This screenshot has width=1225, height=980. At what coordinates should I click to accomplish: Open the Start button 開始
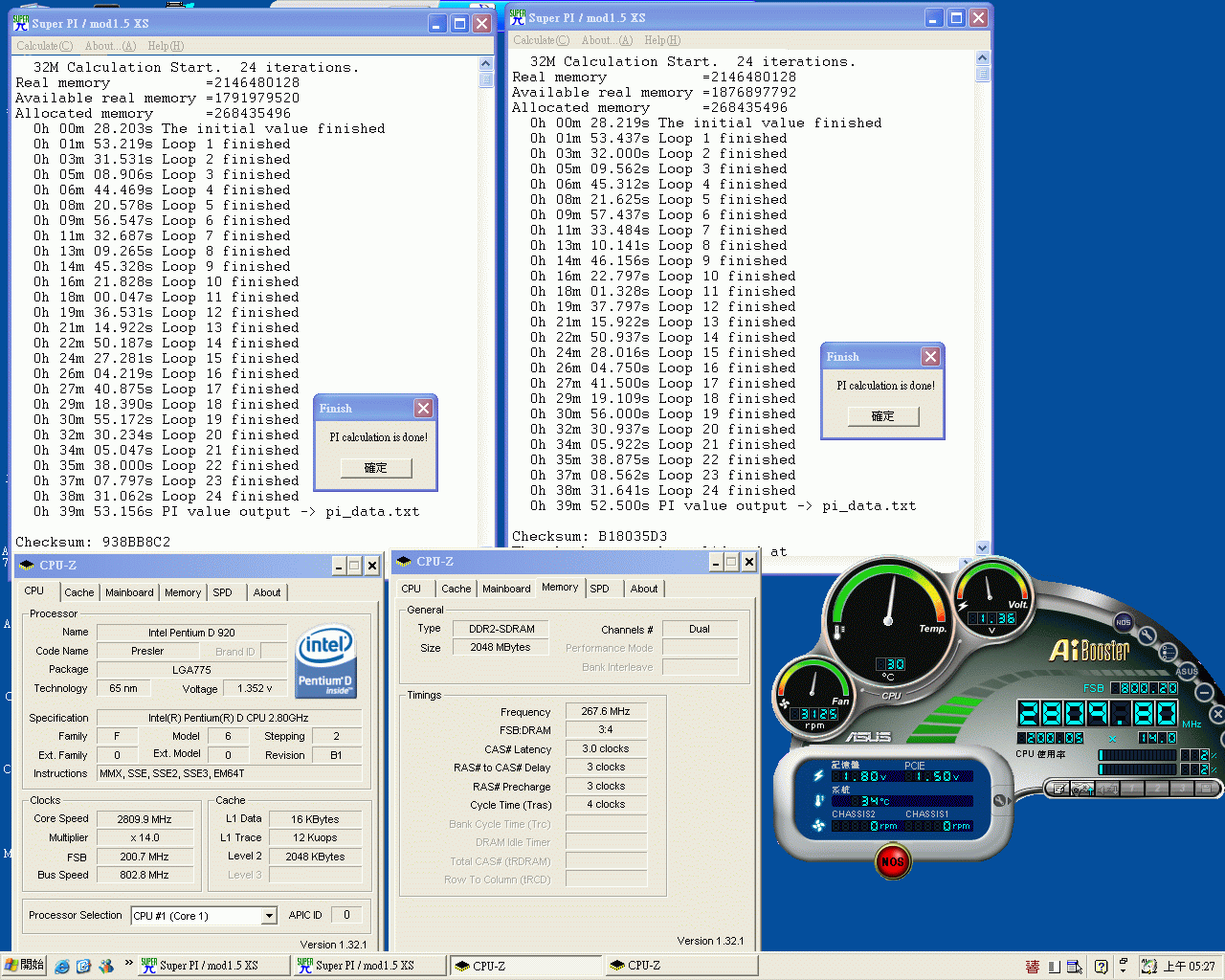[24, 965]
